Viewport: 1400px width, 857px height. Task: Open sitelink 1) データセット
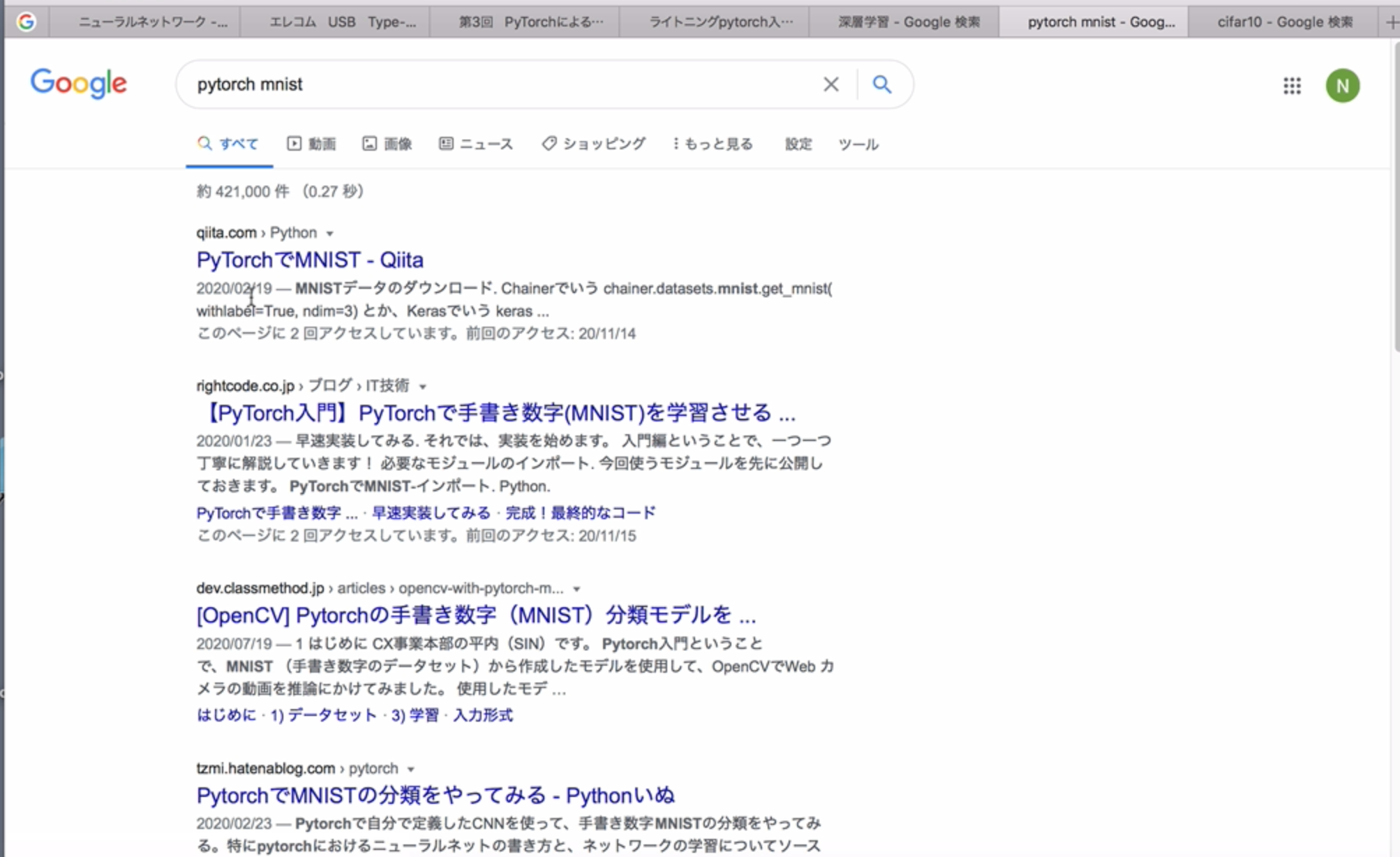point(323,715)
